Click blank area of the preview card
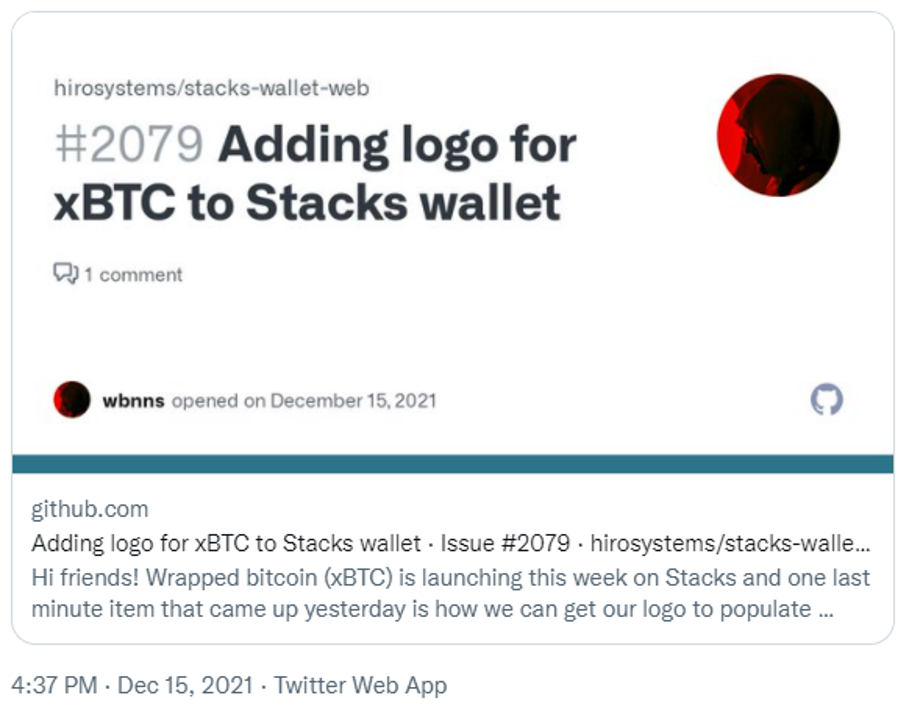The height and width of the screenshot is (710, 910). tap(453, 331)
